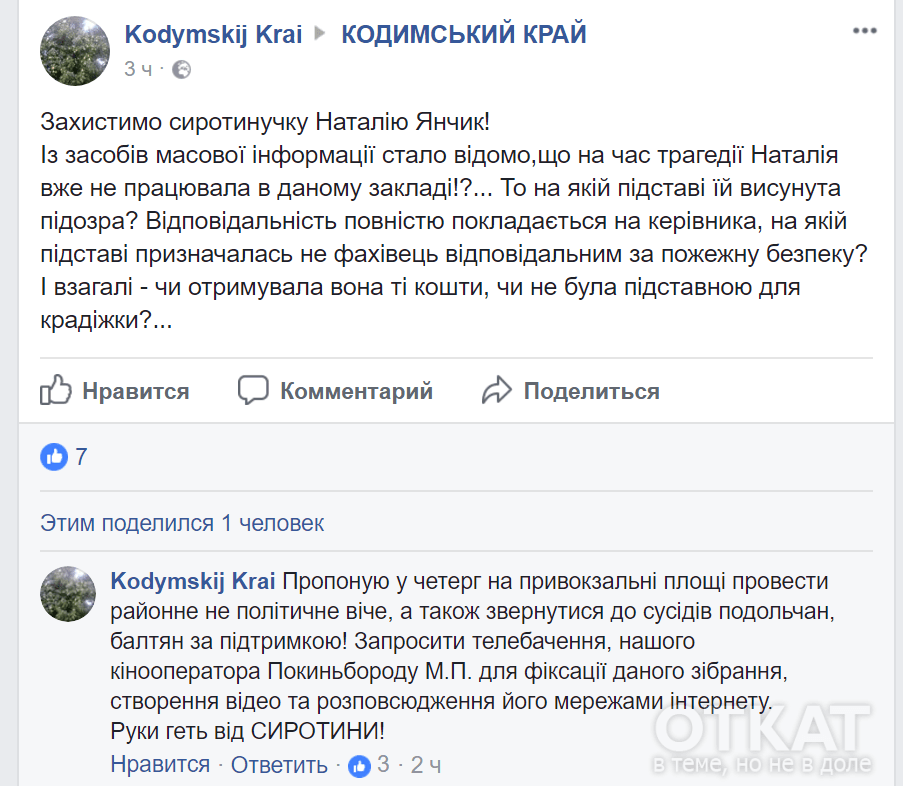Click the Share arrow icon

[497, 390]
